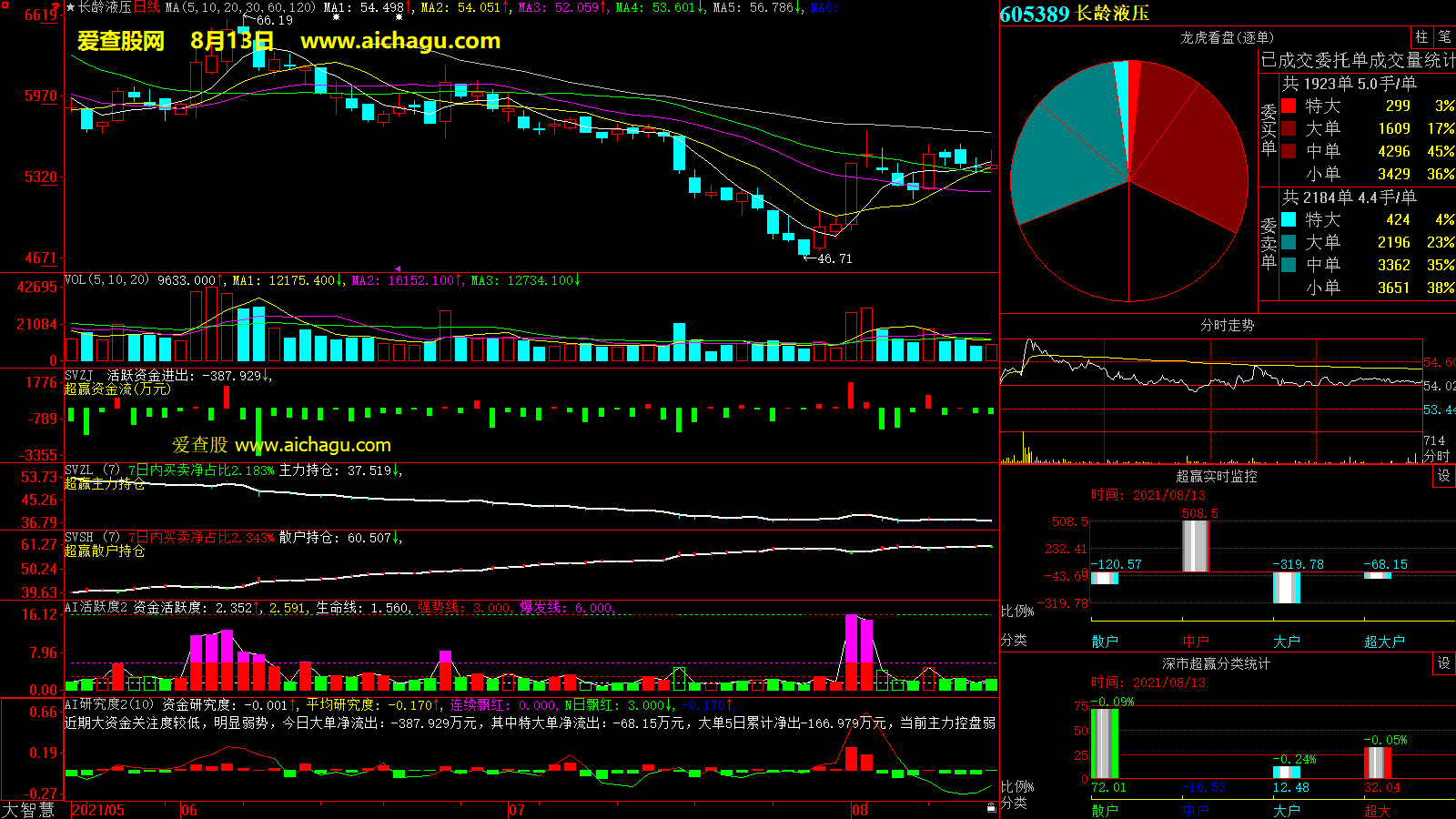1456x819 pixels.
Task: Click the 06 month marker on timeline
Action: coord(188,810)
